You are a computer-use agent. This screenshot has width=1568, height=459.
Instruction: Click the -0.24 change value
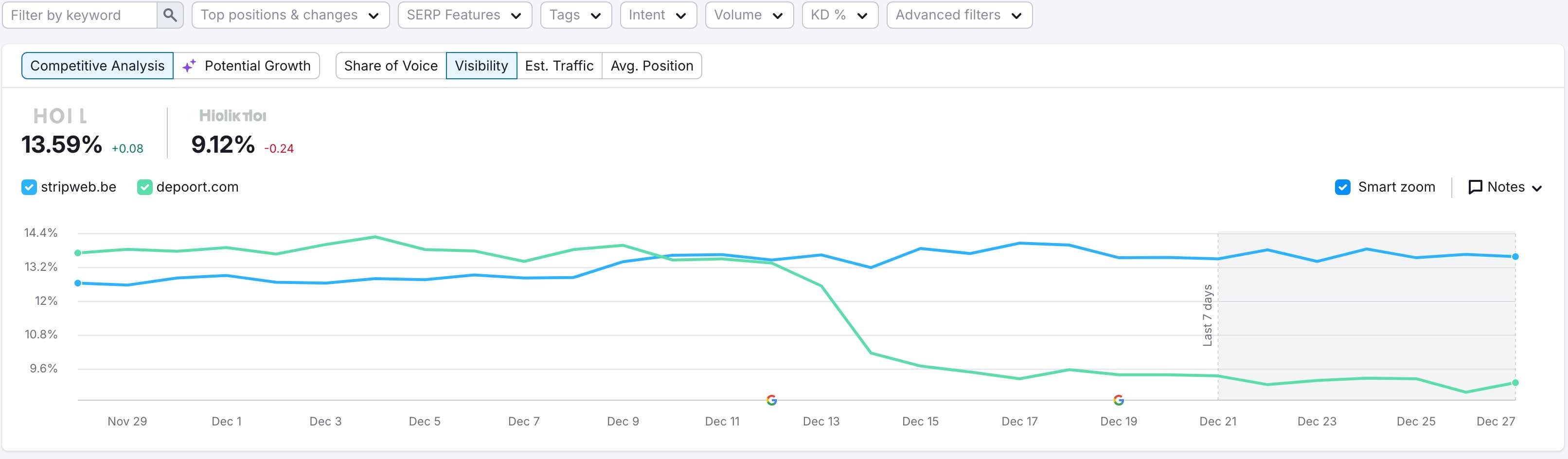[x=279, y=148]
